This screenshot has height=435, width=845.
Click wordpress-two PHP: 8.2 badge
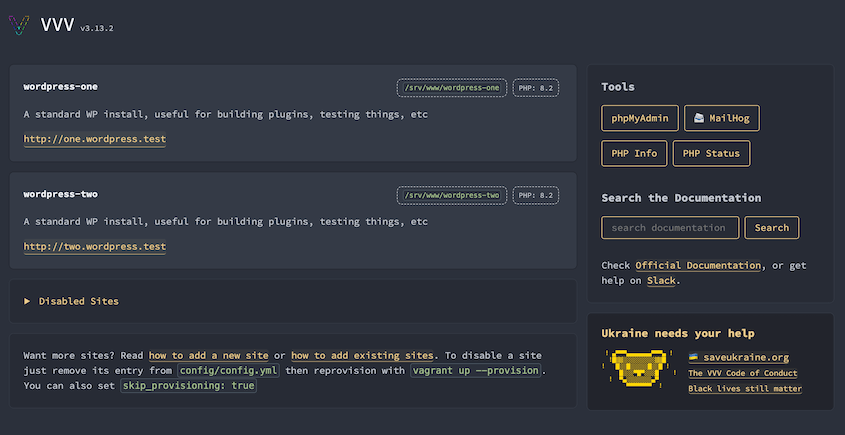[536, 195]
